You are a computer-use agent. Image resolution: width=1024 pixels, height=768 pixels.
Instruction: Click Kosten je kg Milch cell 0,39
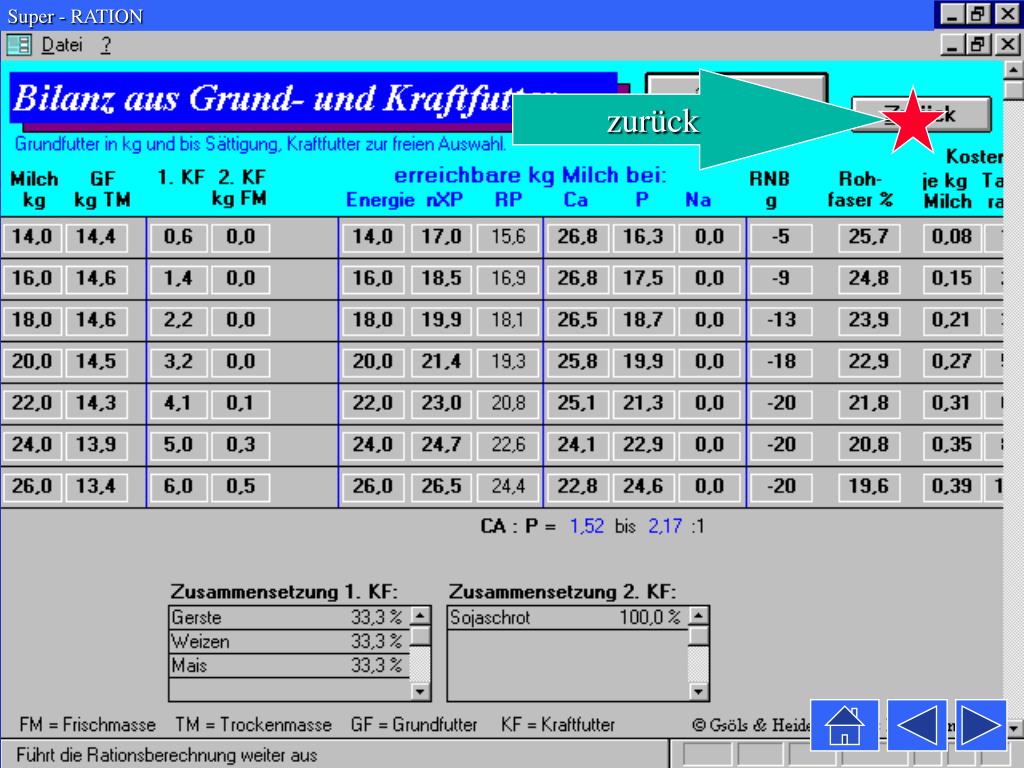tap(952, 487)
